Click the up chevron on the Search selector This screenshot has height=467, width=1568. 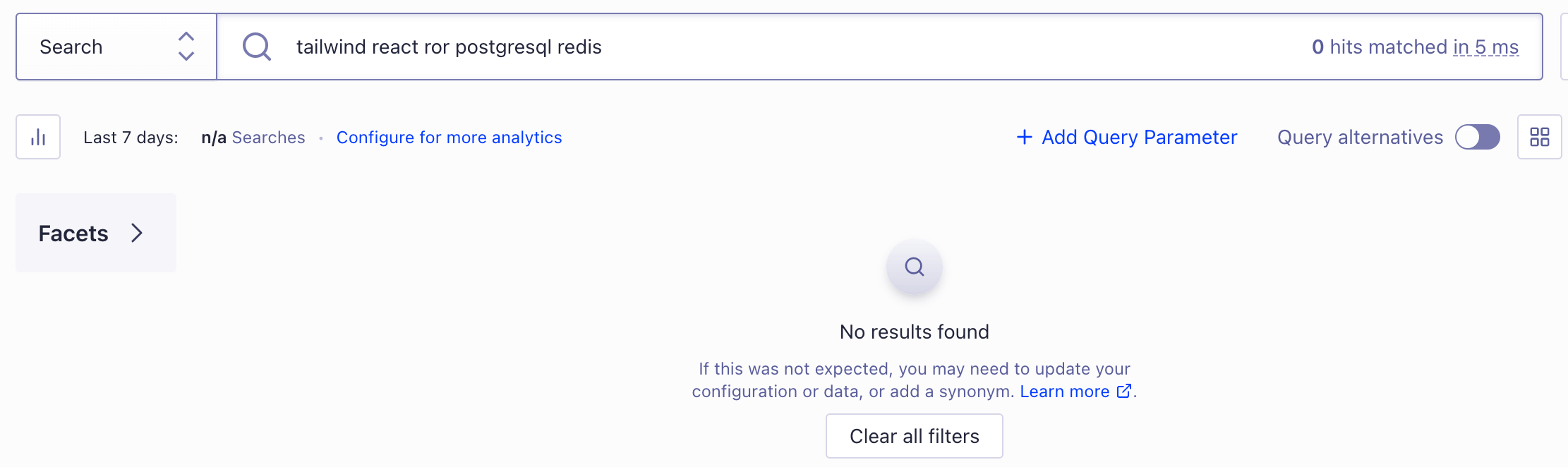click(185, 37)
